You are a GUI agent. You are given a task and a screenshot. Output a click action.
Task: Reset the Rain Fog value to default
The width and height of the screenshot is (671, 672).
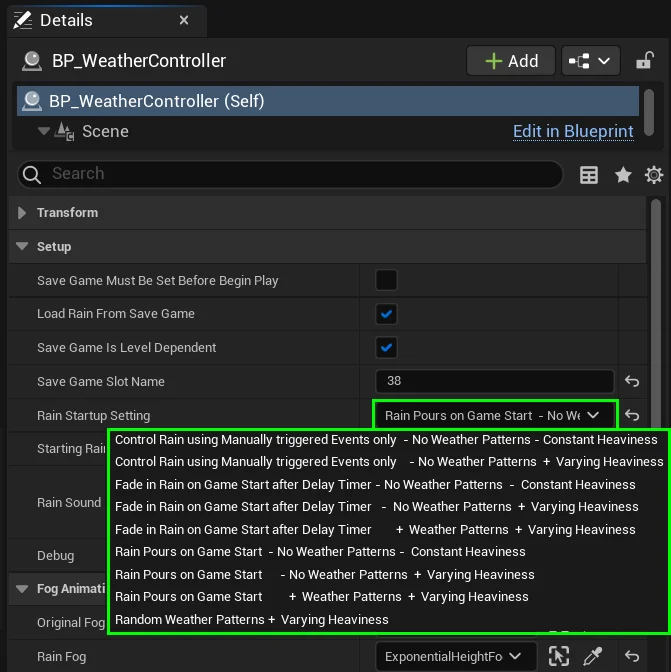coord(632,656)
